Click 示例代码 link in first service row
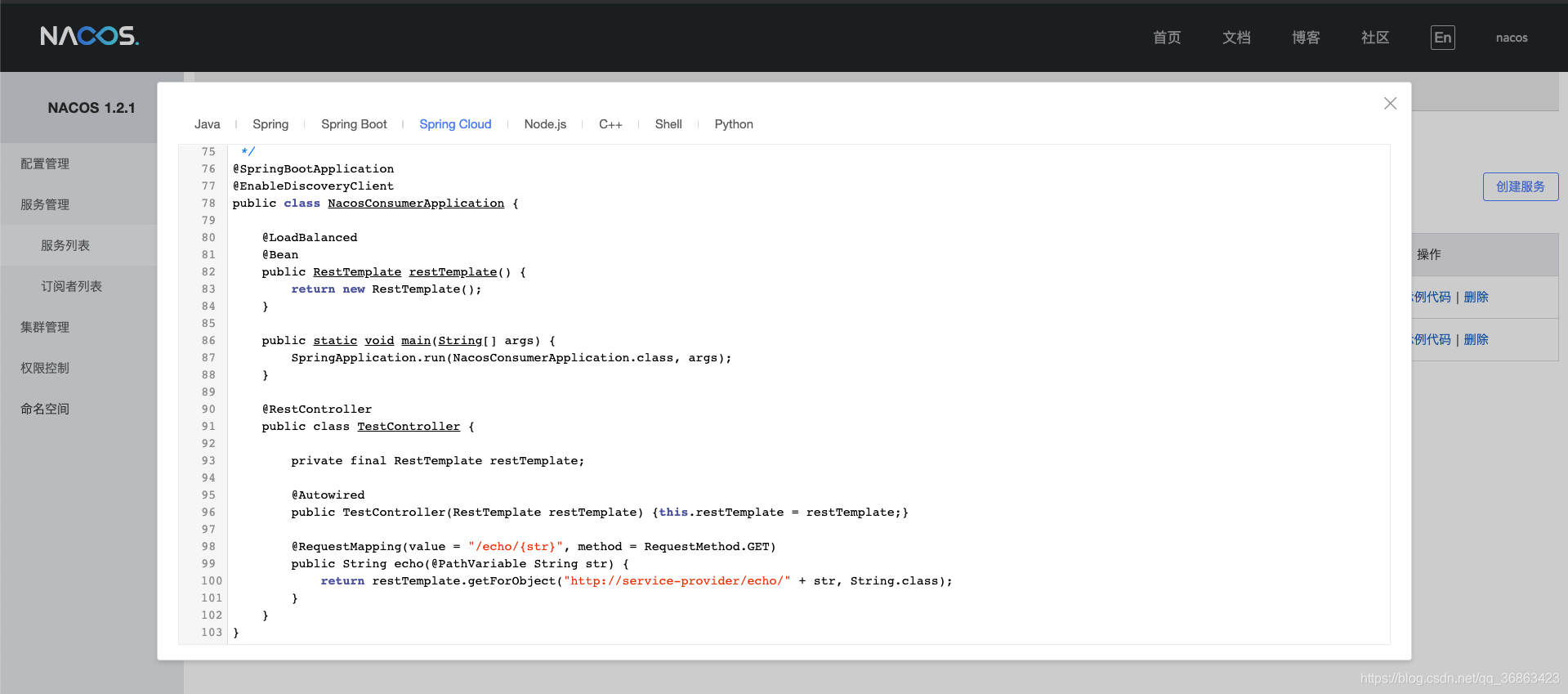 [1432, 297]
